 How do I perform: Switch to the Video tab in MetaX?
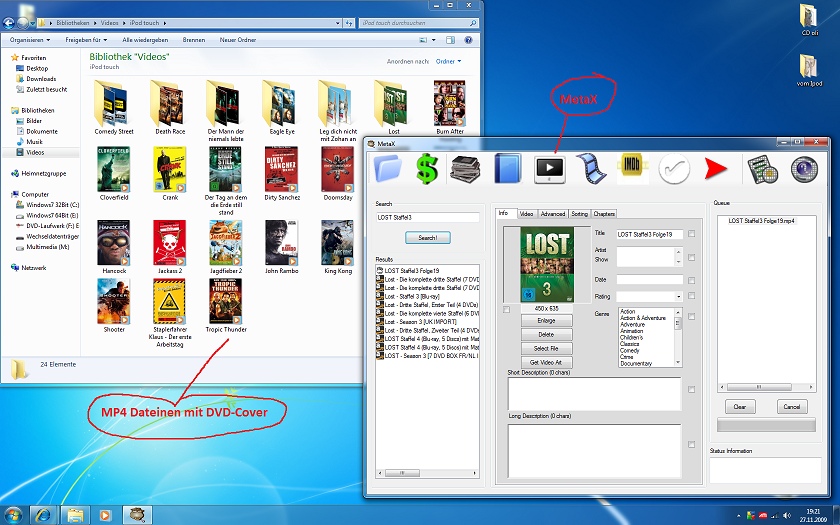click(526, 214)
